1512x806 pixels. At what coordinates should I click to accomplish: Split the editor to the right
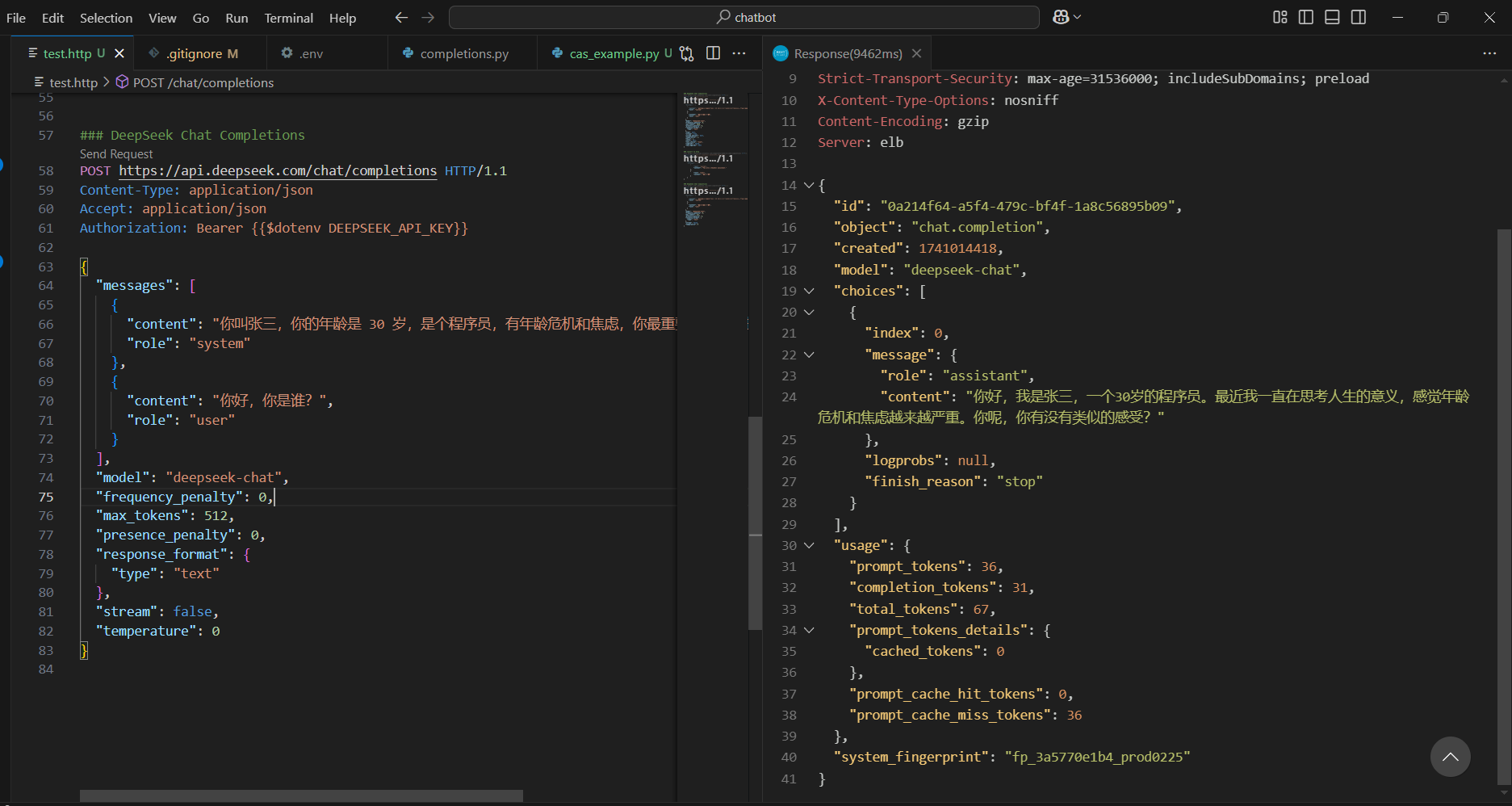pos(713,53)
